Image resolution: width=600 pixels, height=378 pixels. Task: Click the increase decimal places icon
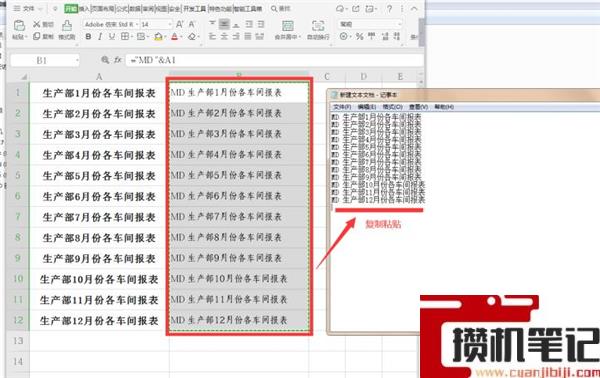(x=385, y=36)
